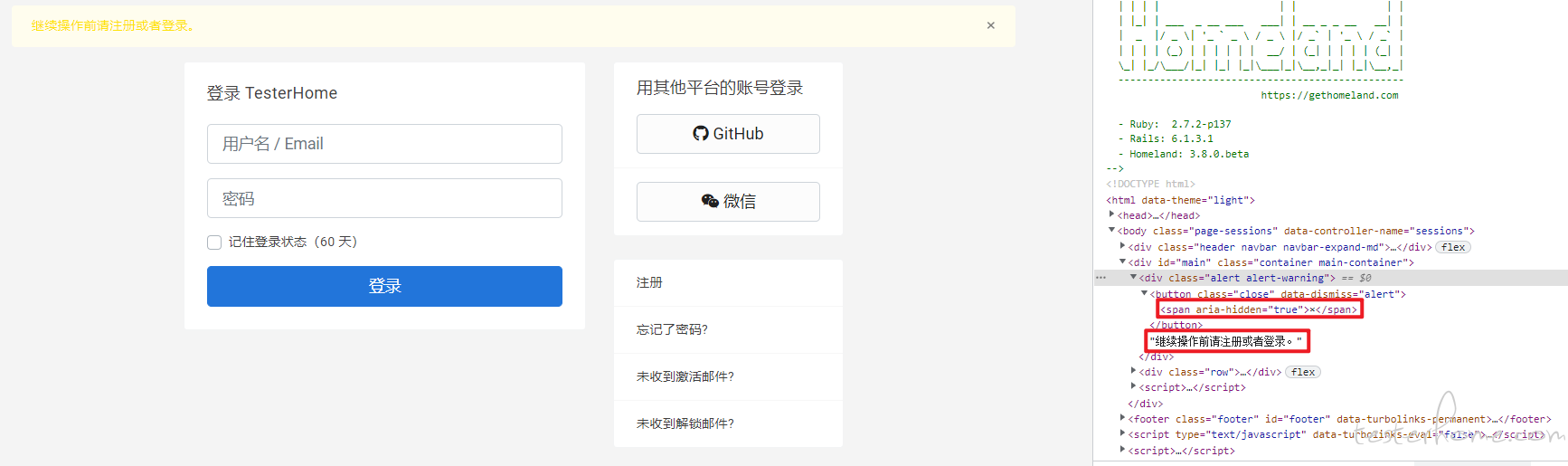
Task: Open the 未收到解锁邮件? link
Action: tap(685, 423)
